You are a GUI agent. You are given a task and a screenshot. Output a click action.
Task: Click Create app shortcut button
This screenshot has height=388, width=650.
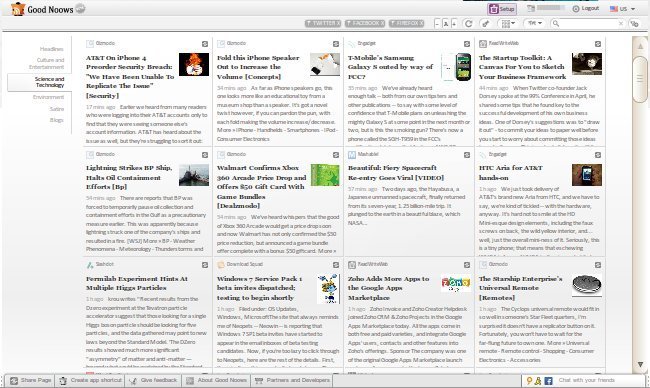point(91,380)
